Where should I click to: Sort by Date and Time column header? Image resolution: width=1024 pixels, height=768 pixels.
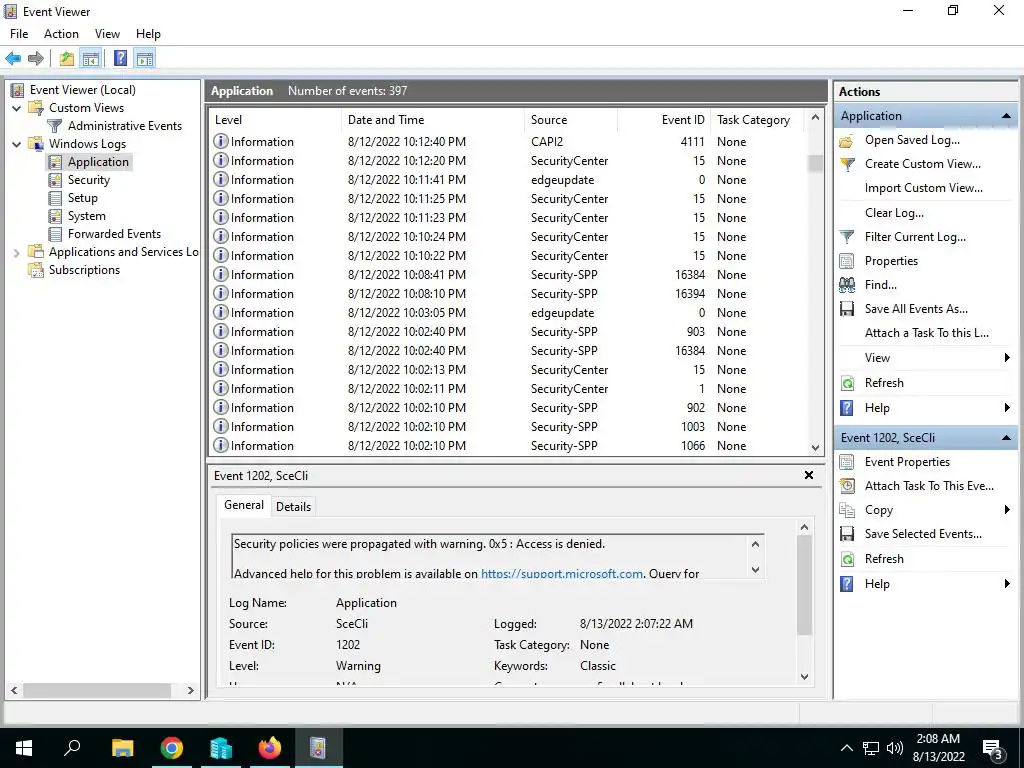(x=432, y=120)
